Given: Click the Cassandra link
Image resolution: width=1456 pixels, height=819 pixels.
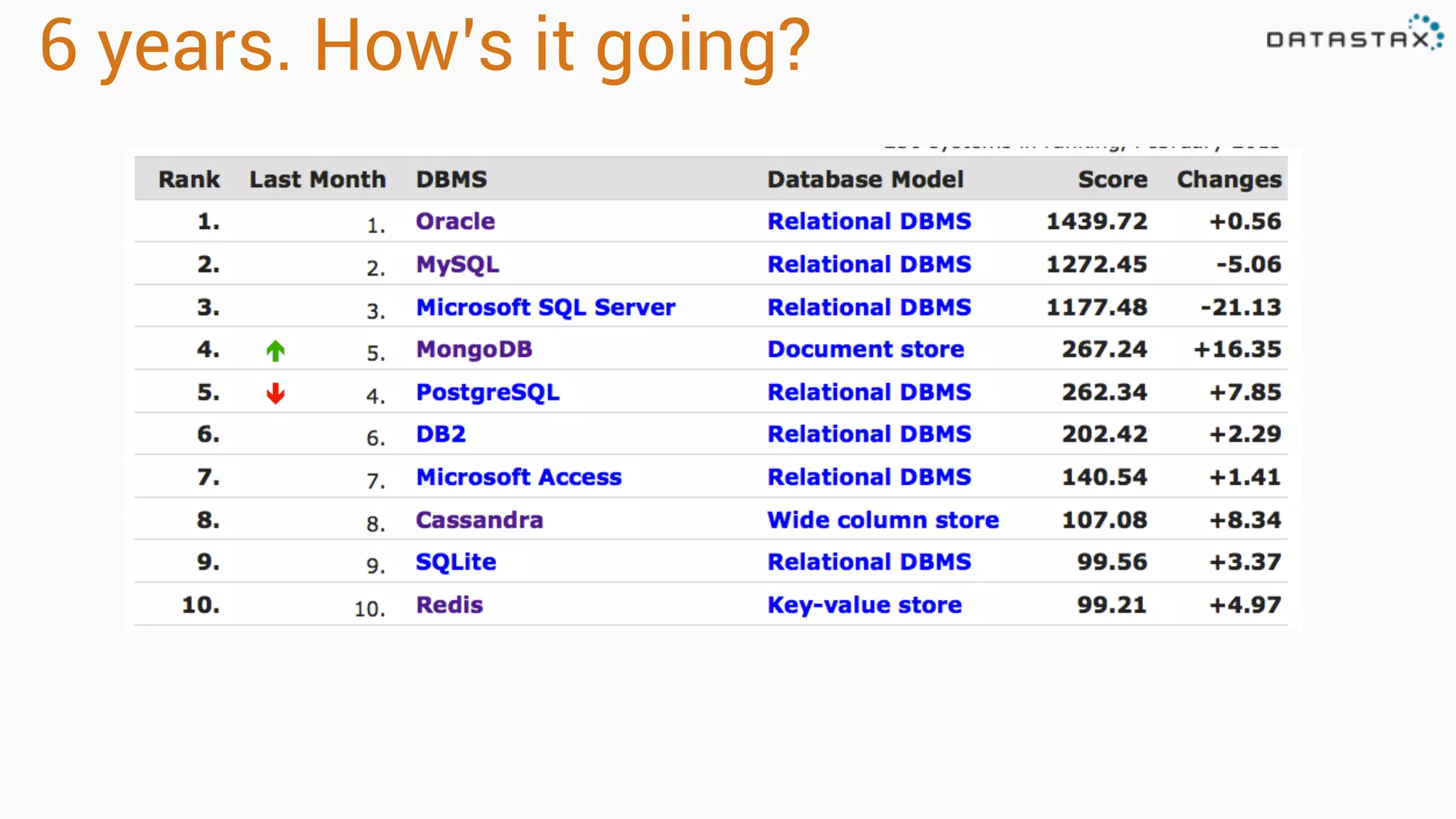Looking at the screenshot, I should click(x=479, y=520).
